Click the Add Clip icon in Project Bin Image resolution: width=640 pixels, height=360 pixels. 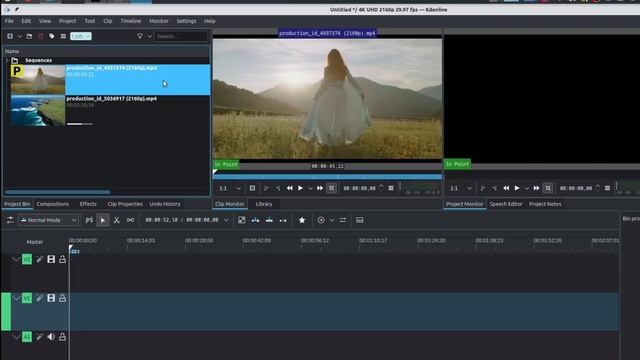[x=10, y=36]
